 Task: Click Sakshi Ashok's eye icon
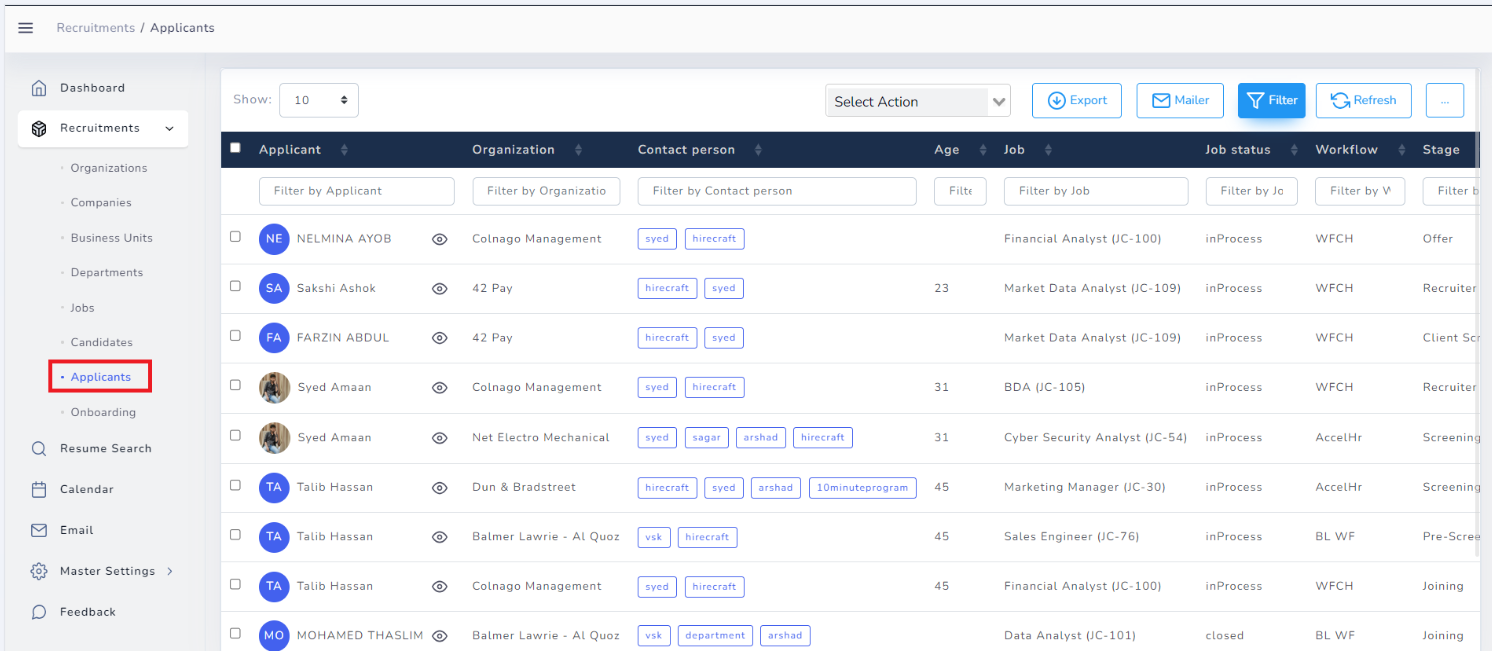[x=439, y=289]
